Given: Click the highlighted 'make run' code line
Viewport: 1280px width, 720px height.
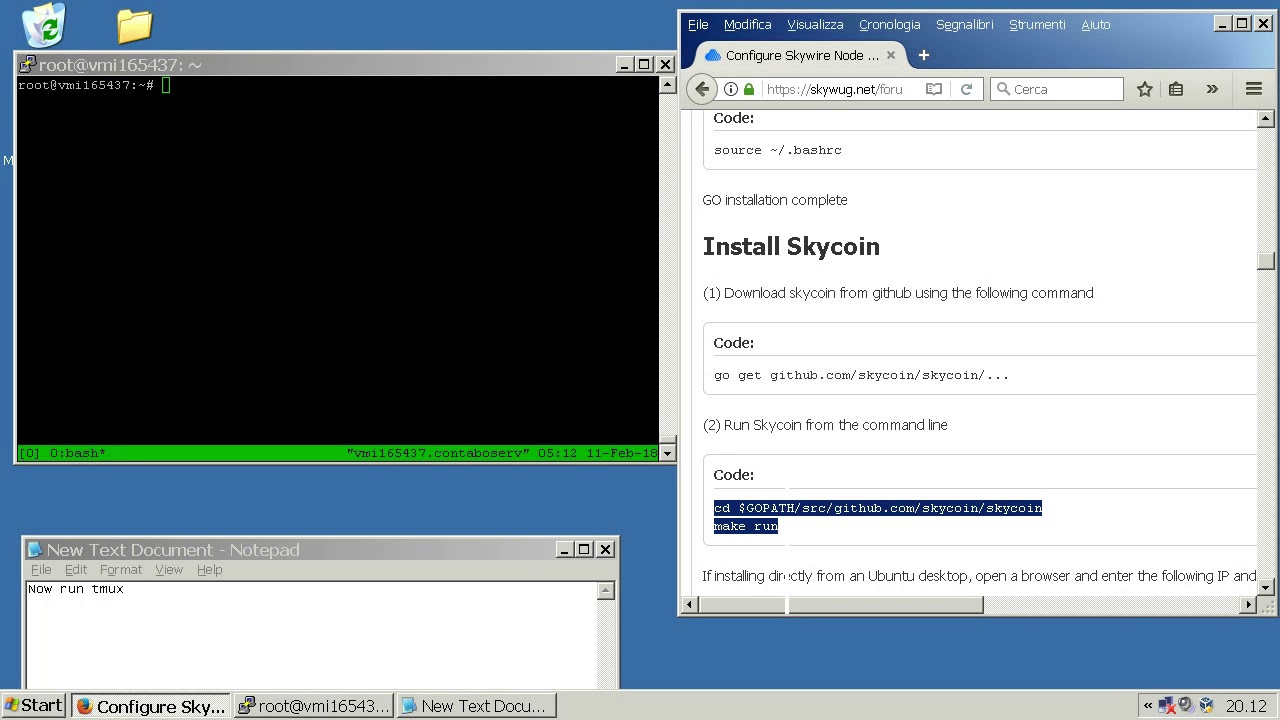Looking at the screenshot, I should click(746, 526).
